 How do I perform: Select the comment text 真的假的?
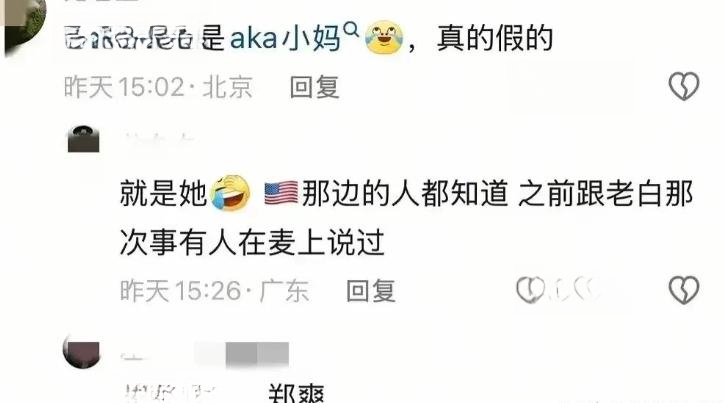(x=495, y=38)
